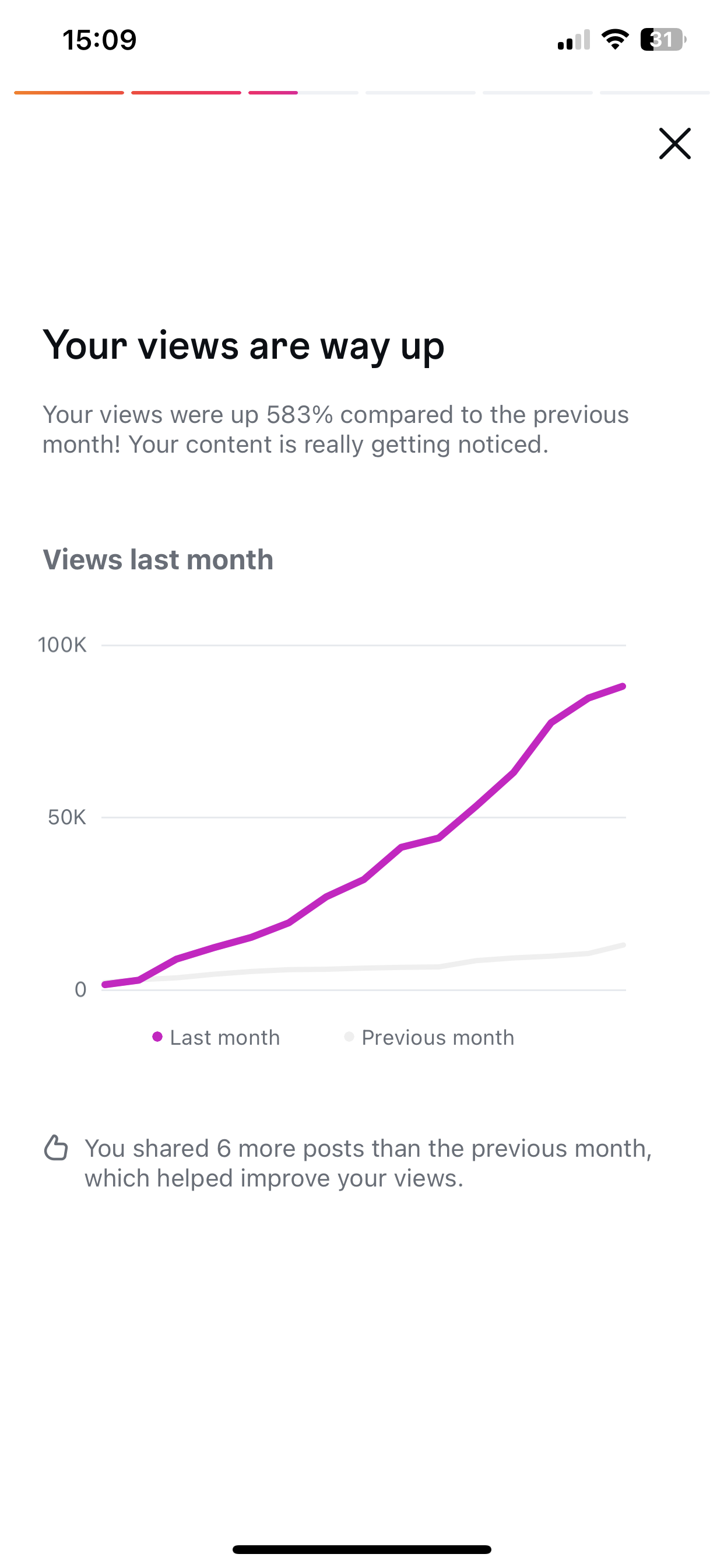The width and height of the screenshot is (724, 1568).
Task: Tap the 100K axis label
Action: [62, 645]
